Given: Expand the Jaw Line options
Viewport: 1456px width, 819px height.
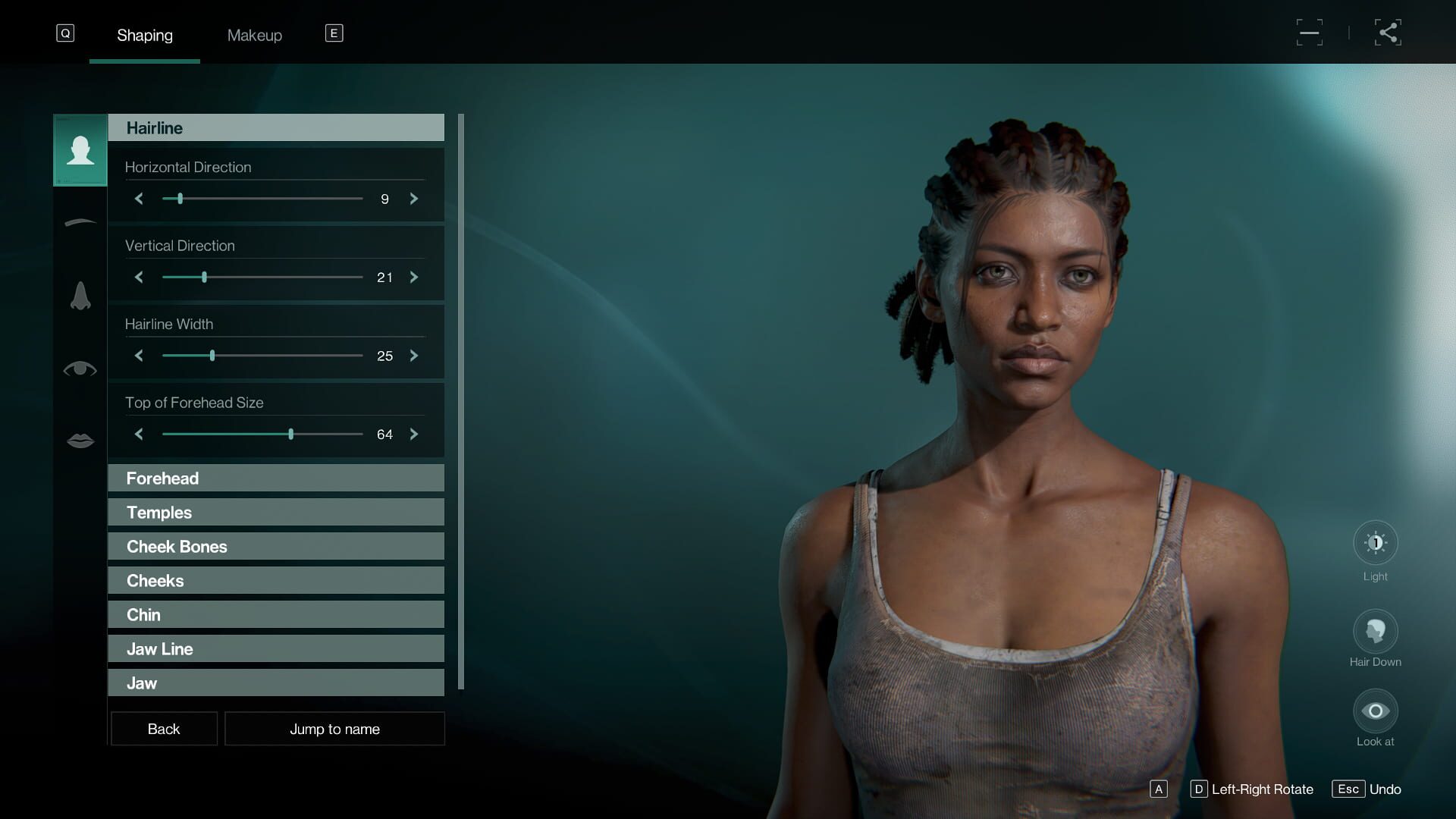Looking at the screenshot, I should pos(276,648).
